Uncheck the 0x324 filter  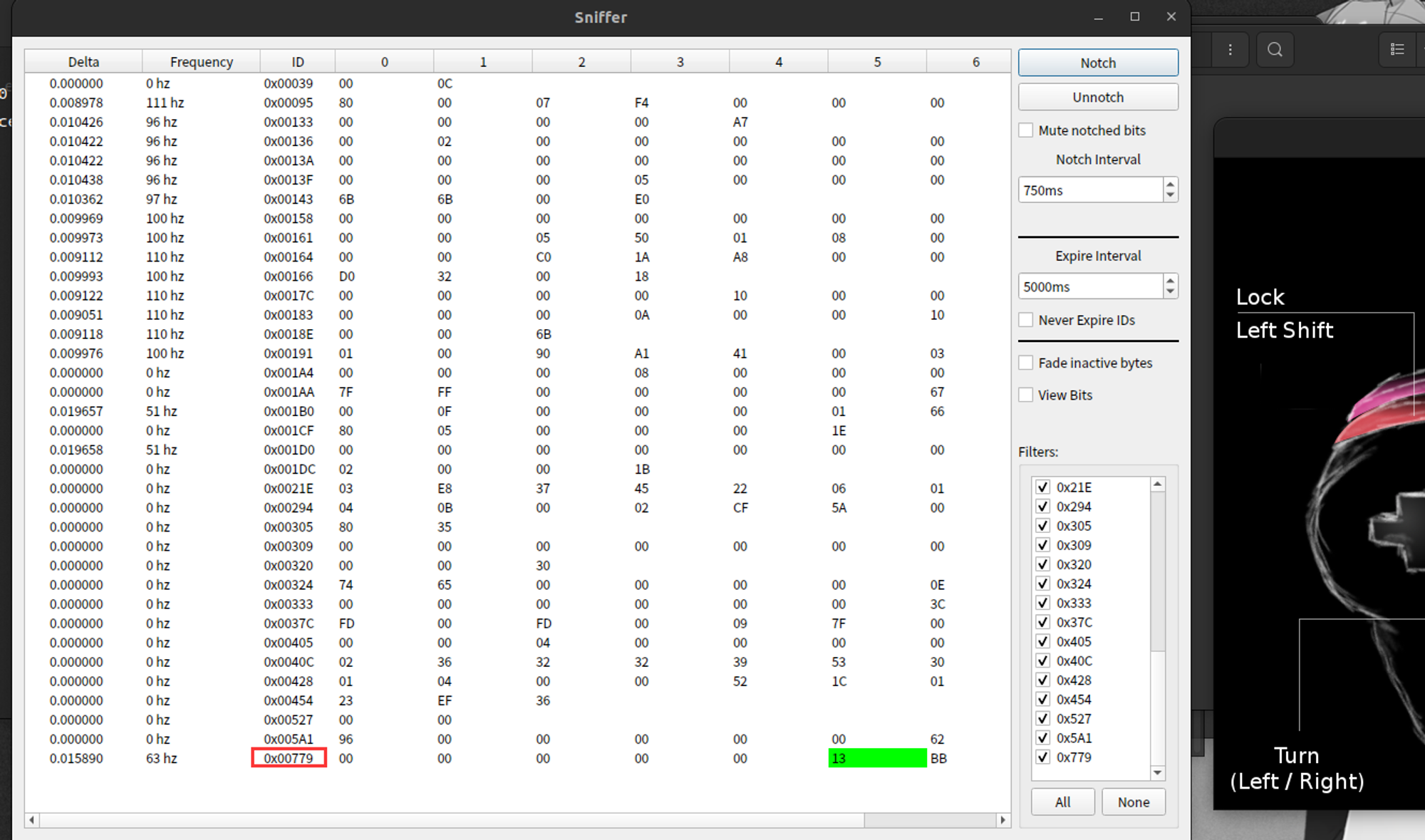[x=1043, y=584]
